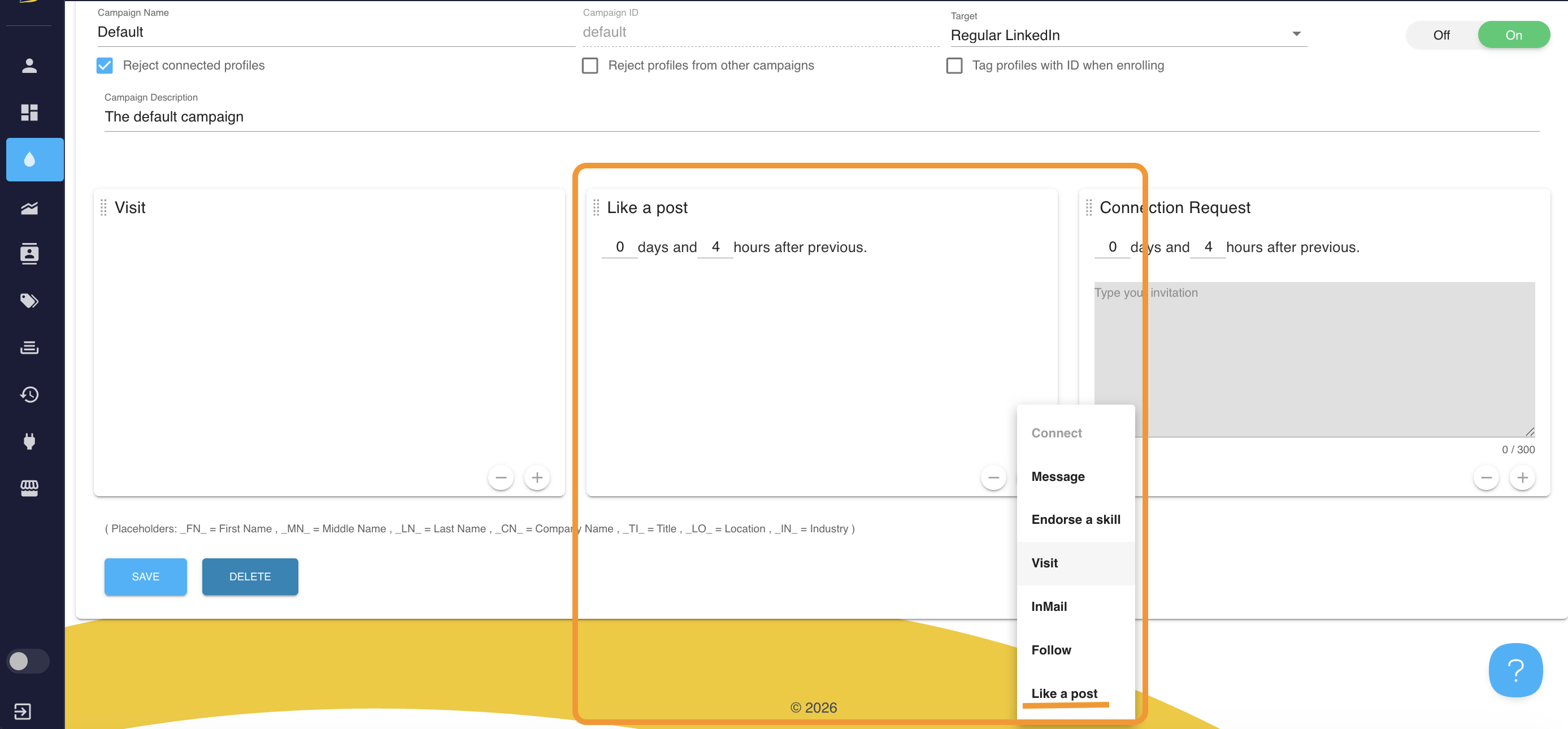Open the analytics chart icon in sidebar
The width and height of the screenshot is (1568, 729).
tap(29, 209)
